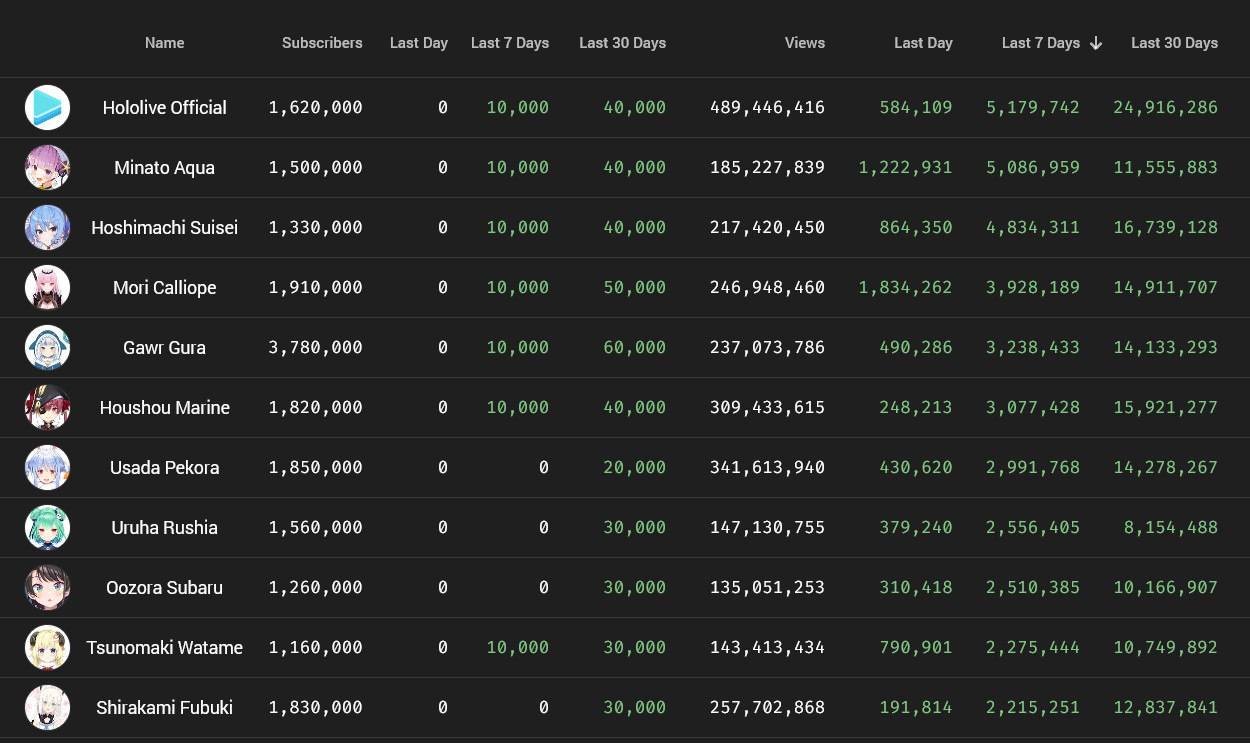Viewport: 1250px width, 743px height.
Task: Select Houshou Marine's avatar thumbnail
Action: click(x=47, y=407)
